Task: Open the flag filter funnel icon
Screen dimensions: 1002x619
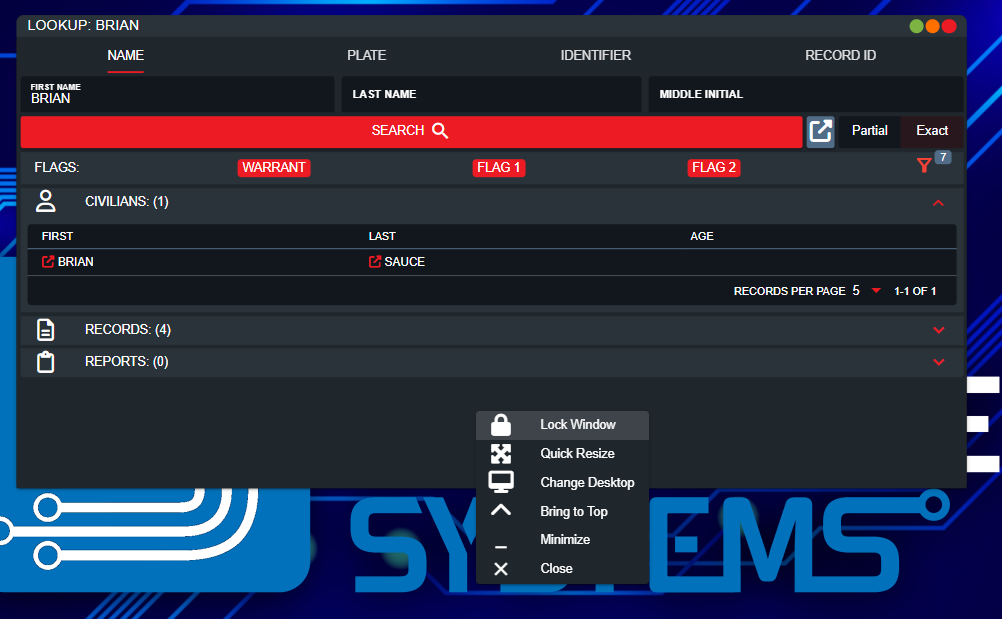Action: pos(924,166)
